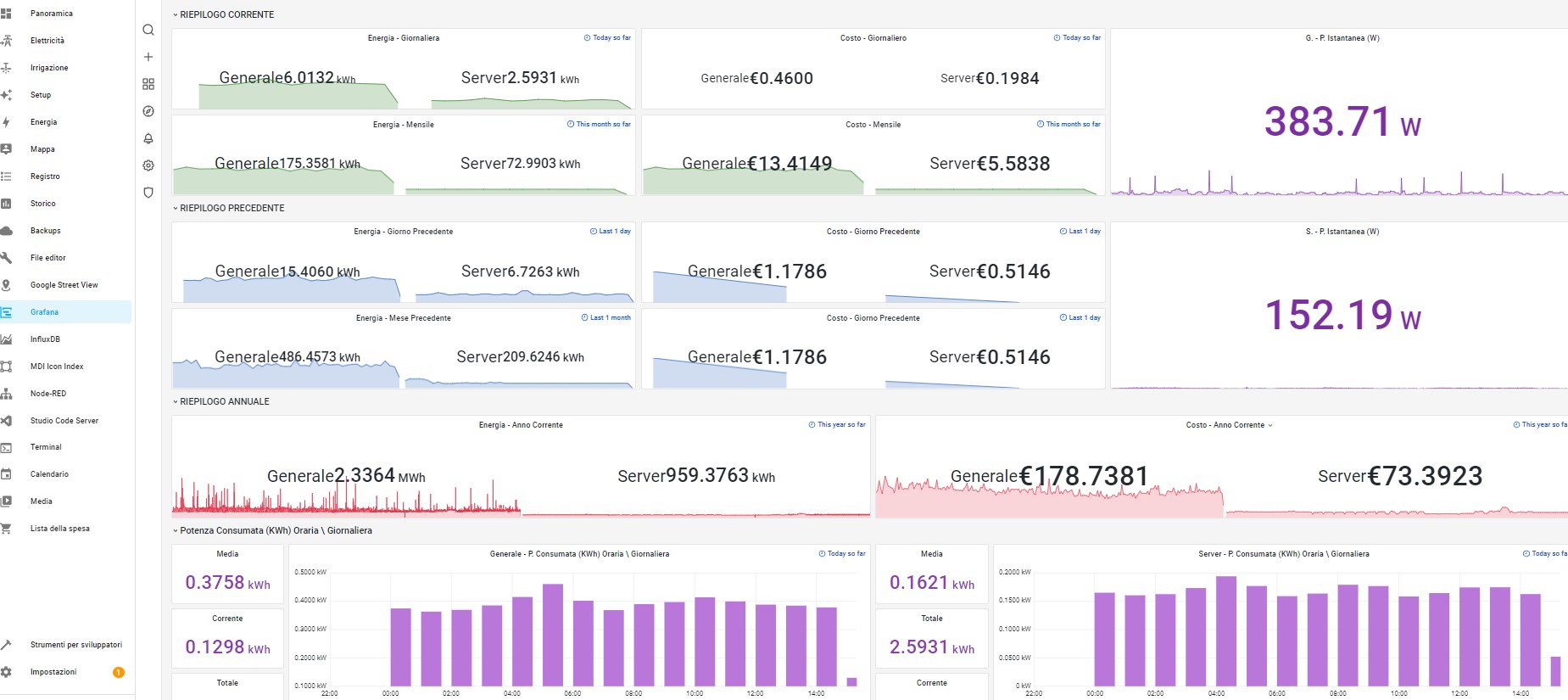Open the Costo - Anno Corrente panel menu
This screenshot has width=1568, height=700.
[1229, 425]
